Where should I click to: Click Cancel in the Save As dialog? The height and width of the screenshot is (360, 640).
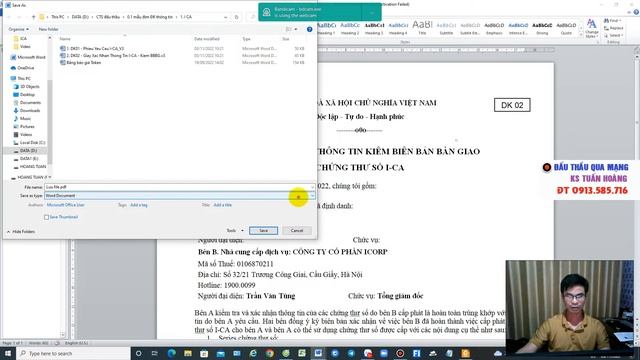click(x=297, y=231)
